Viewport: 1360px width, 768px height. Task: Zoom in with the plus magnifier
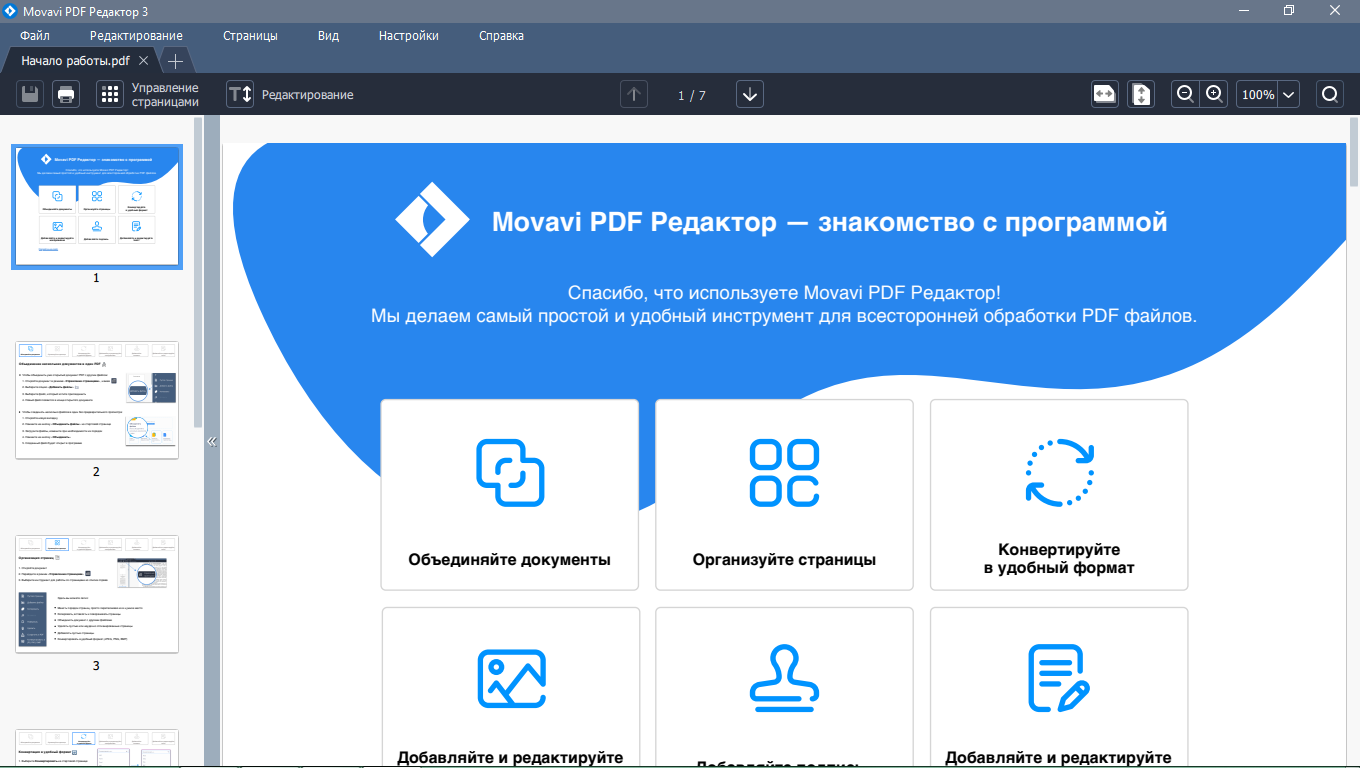[1214, 94]
